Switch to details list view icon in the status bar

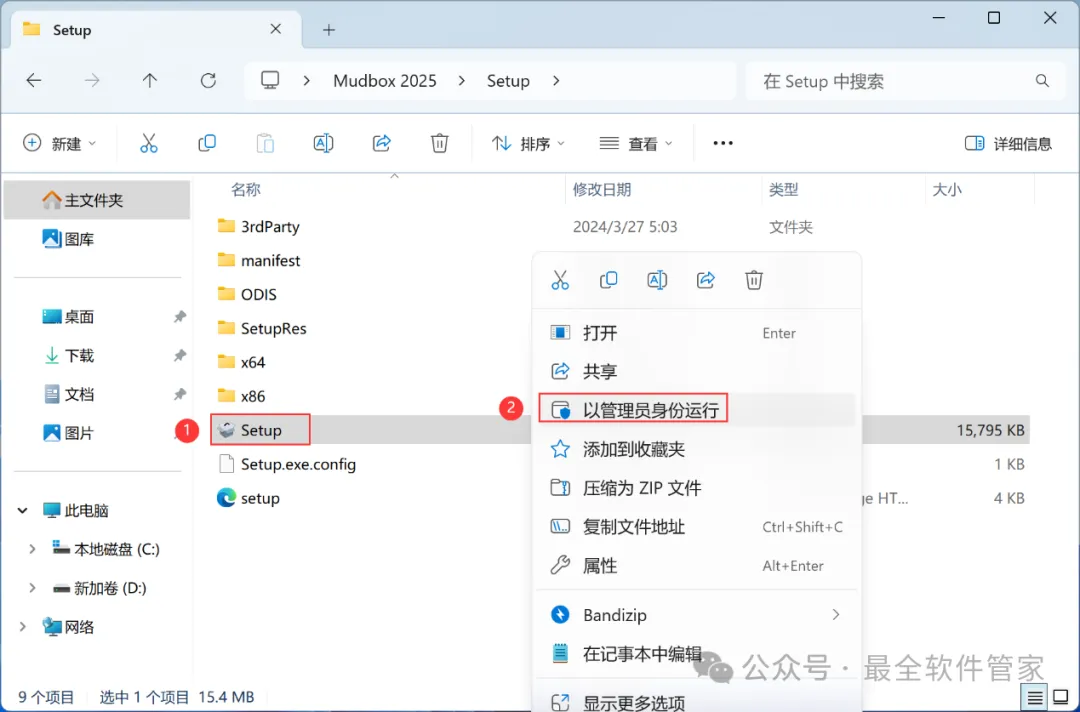tap(1035, 698)
